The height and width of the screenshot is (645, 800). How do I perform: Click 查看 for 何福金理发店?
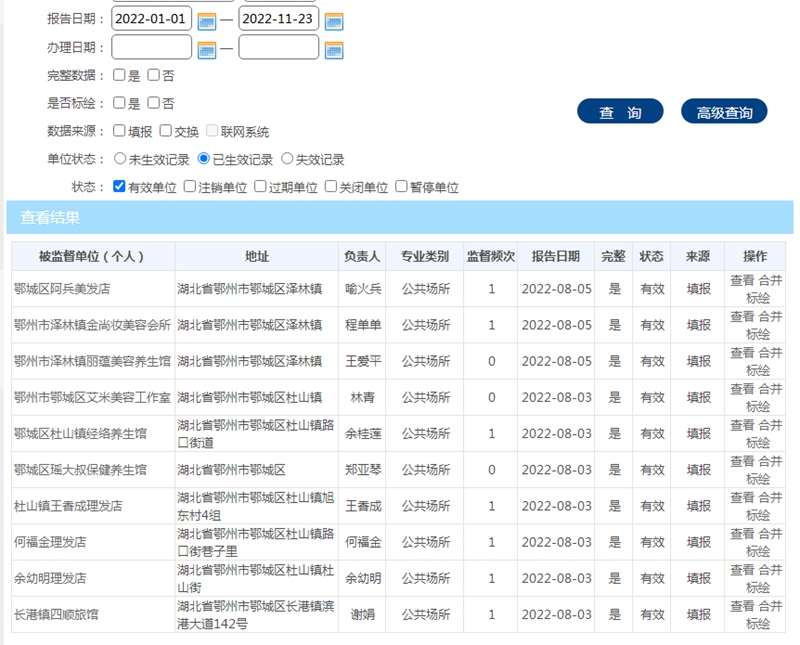pyautogui.click(x=742, y=534)
